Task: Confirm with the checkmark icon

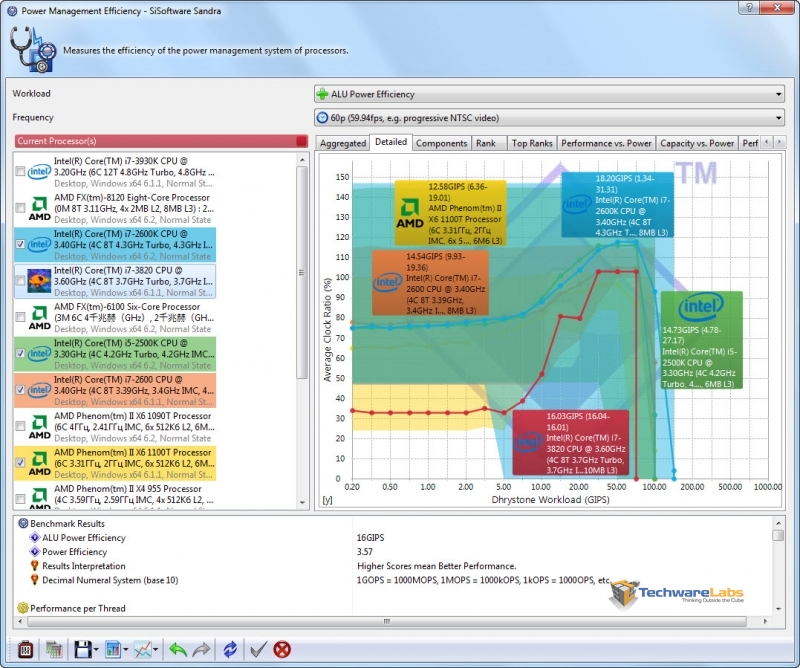Action: coord(258,649)
